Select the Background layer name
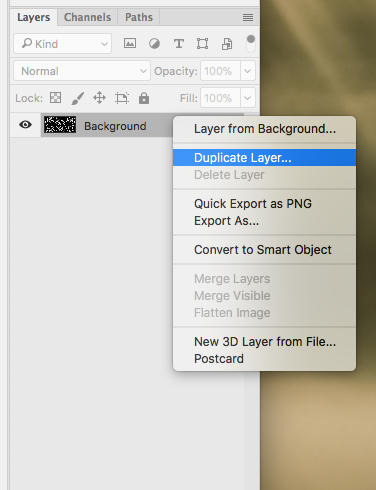This screenshot has width=376, height=490. pyautogui.click(x=115, y=126)
